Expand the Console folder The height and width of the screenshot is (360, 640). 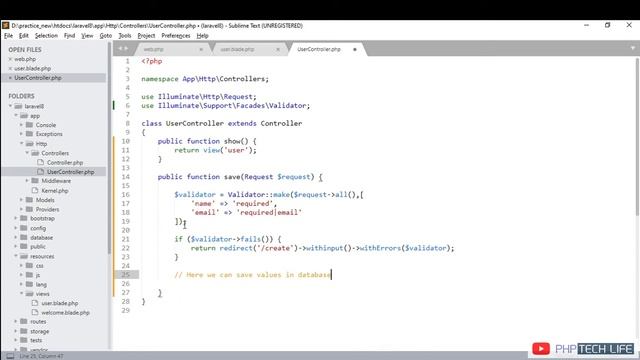click(x=21, y=125)
